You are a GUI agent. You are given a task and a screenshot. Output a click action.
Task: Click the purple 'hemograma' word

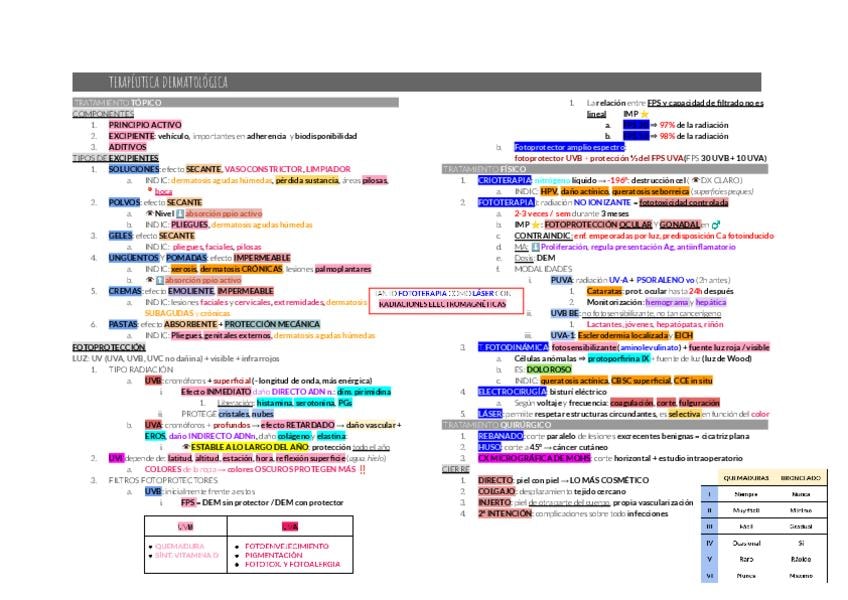(x=666, y=302)
